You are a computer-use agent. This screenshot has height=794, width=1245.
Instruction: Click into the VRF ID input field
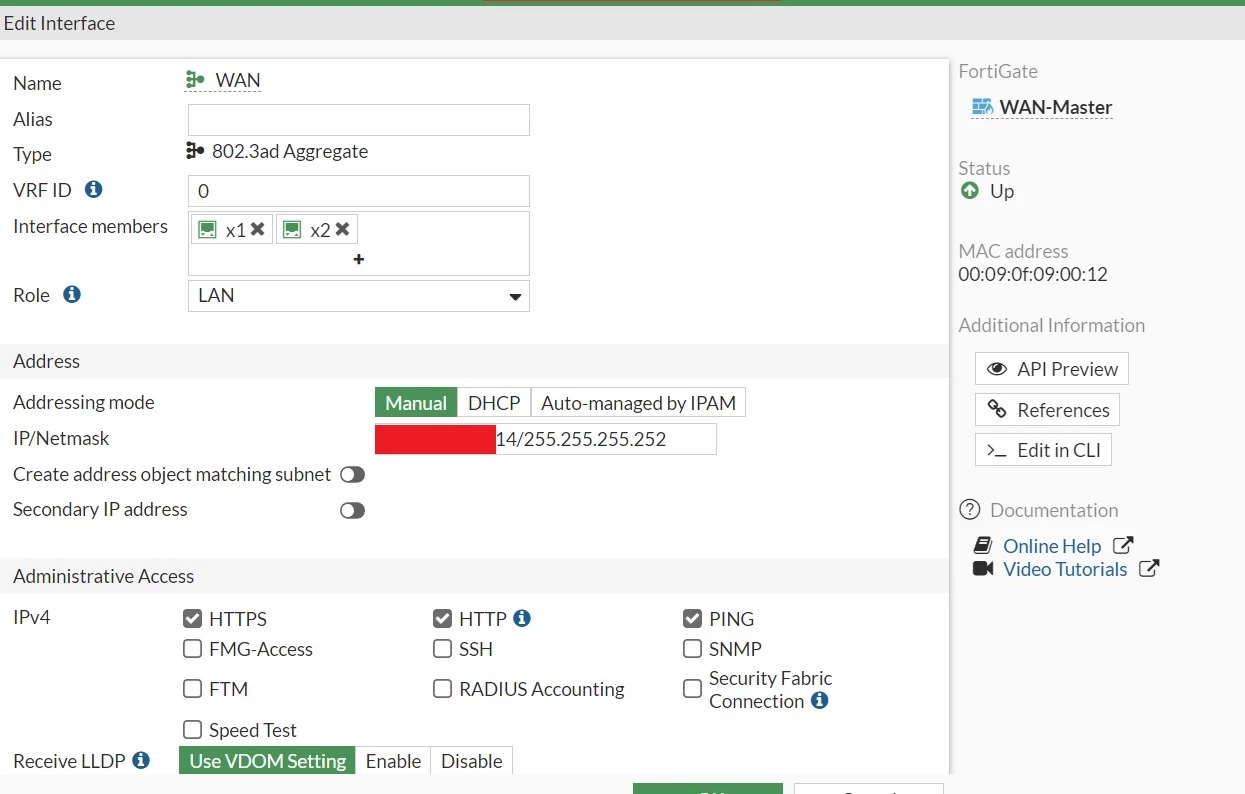click(359, 191)
